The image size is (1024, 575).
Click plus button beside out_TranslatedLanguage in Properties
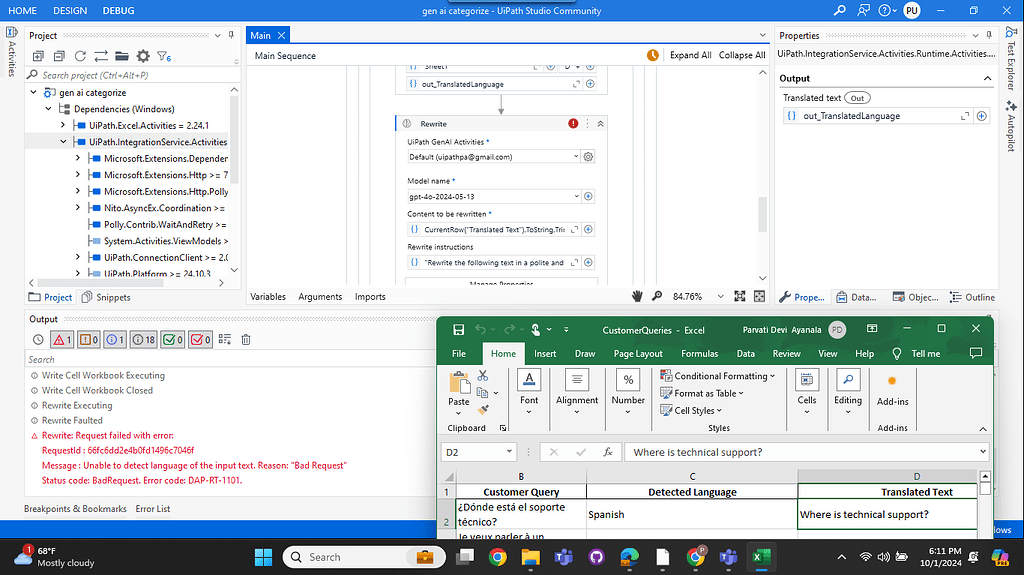[982, 116]
